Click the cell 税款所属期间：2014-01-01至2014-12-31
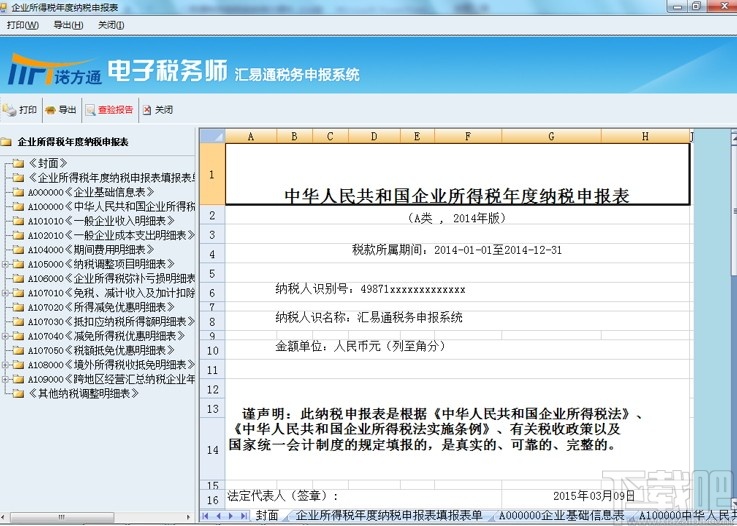 [457, 250]
